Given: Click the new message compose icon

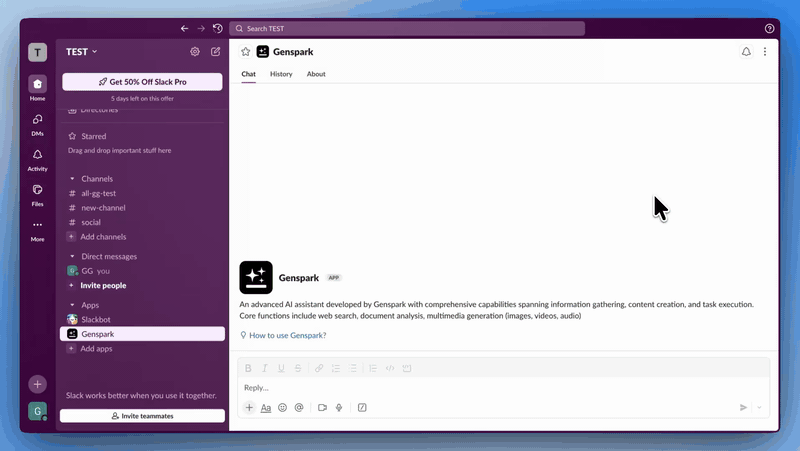Looking at the screenshot, I should click(215, 52).
